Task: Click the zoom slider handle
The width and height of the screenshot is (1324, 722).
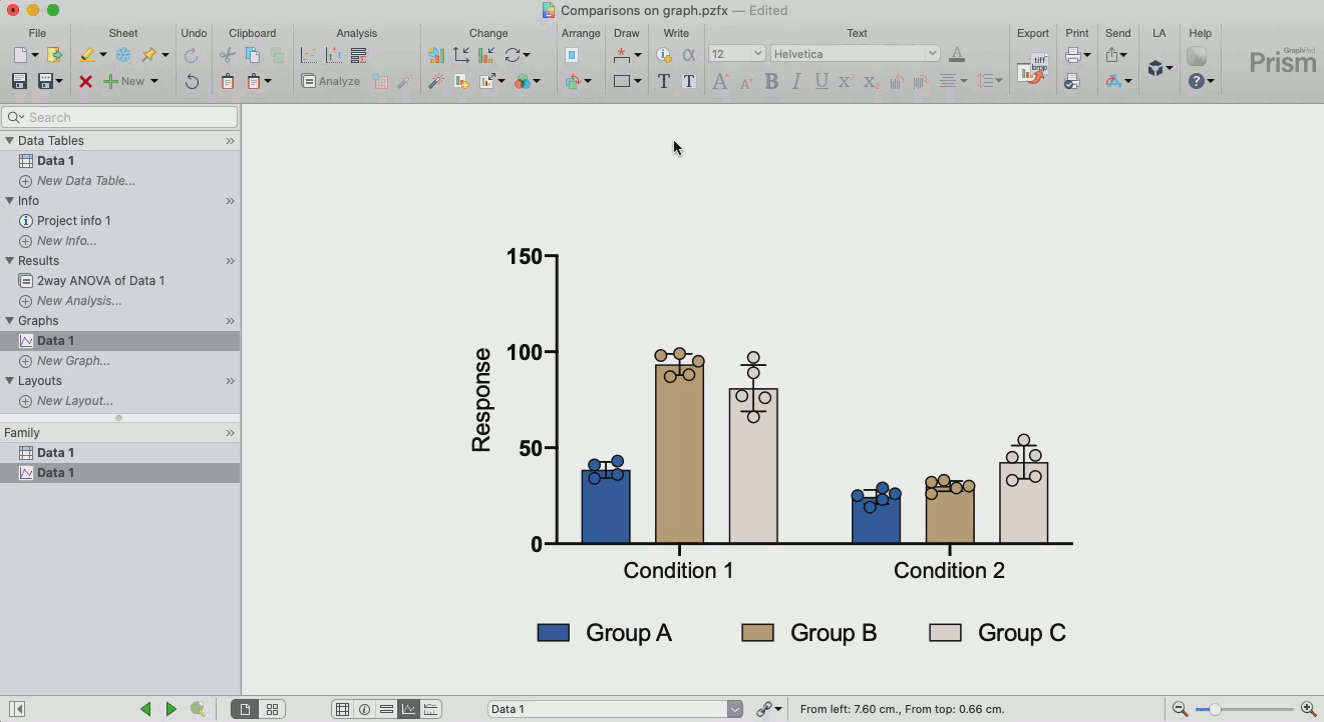Action: pos(1214,709)
